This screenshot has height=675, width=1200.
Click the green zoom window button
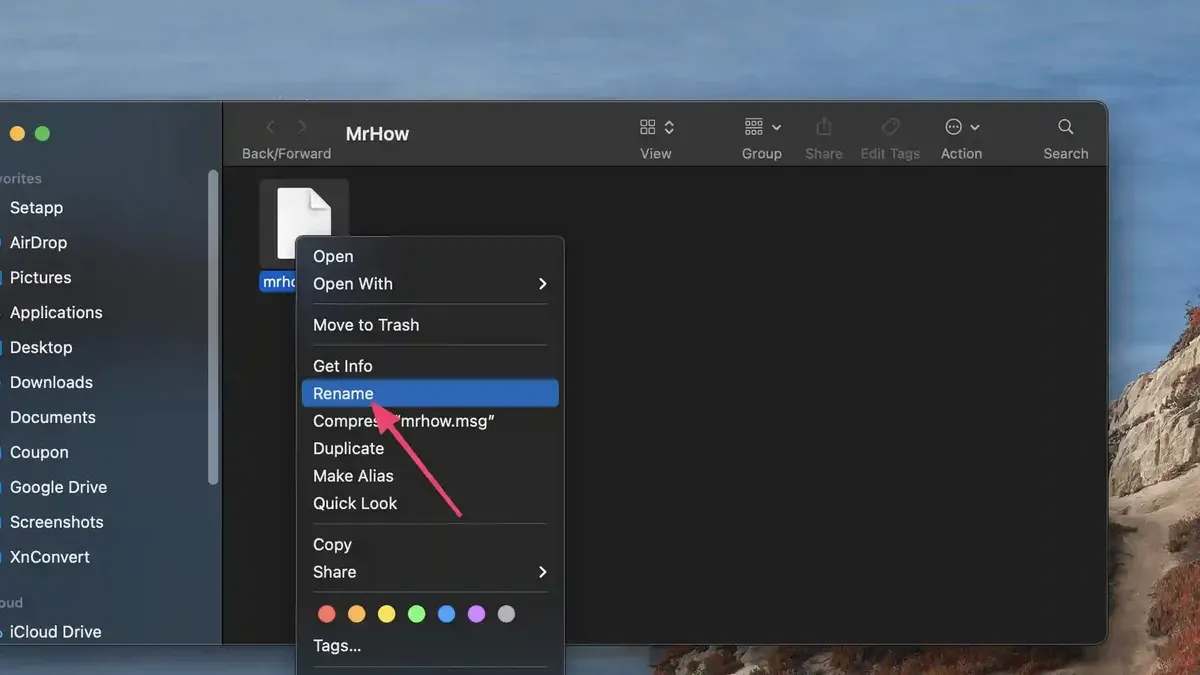(42, 133)
